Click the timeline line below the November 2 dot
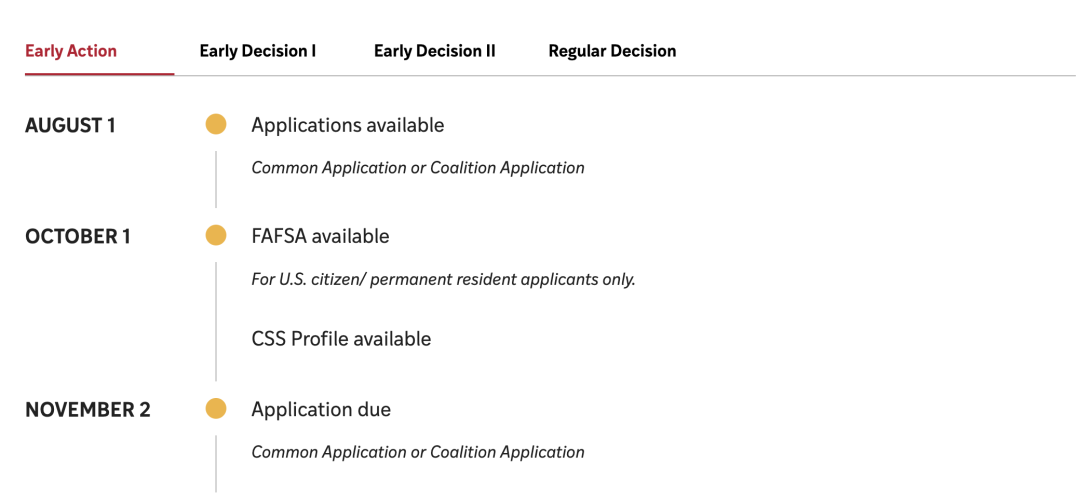This screenshot has width=1080, height=494. (x=216, y=463)
